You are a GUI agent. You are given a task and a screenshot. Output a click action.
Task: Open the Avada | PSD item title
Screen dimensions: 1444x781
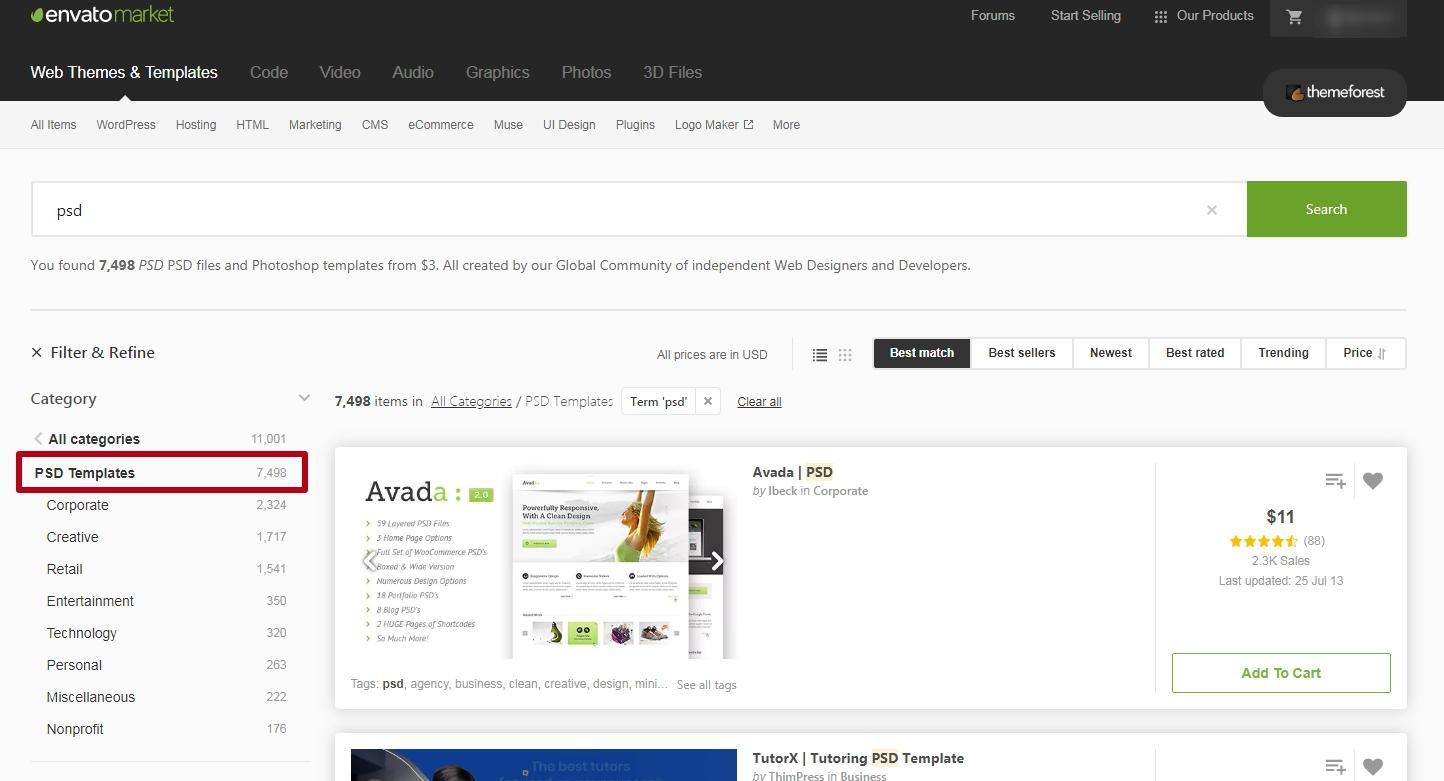coord(792,472)
